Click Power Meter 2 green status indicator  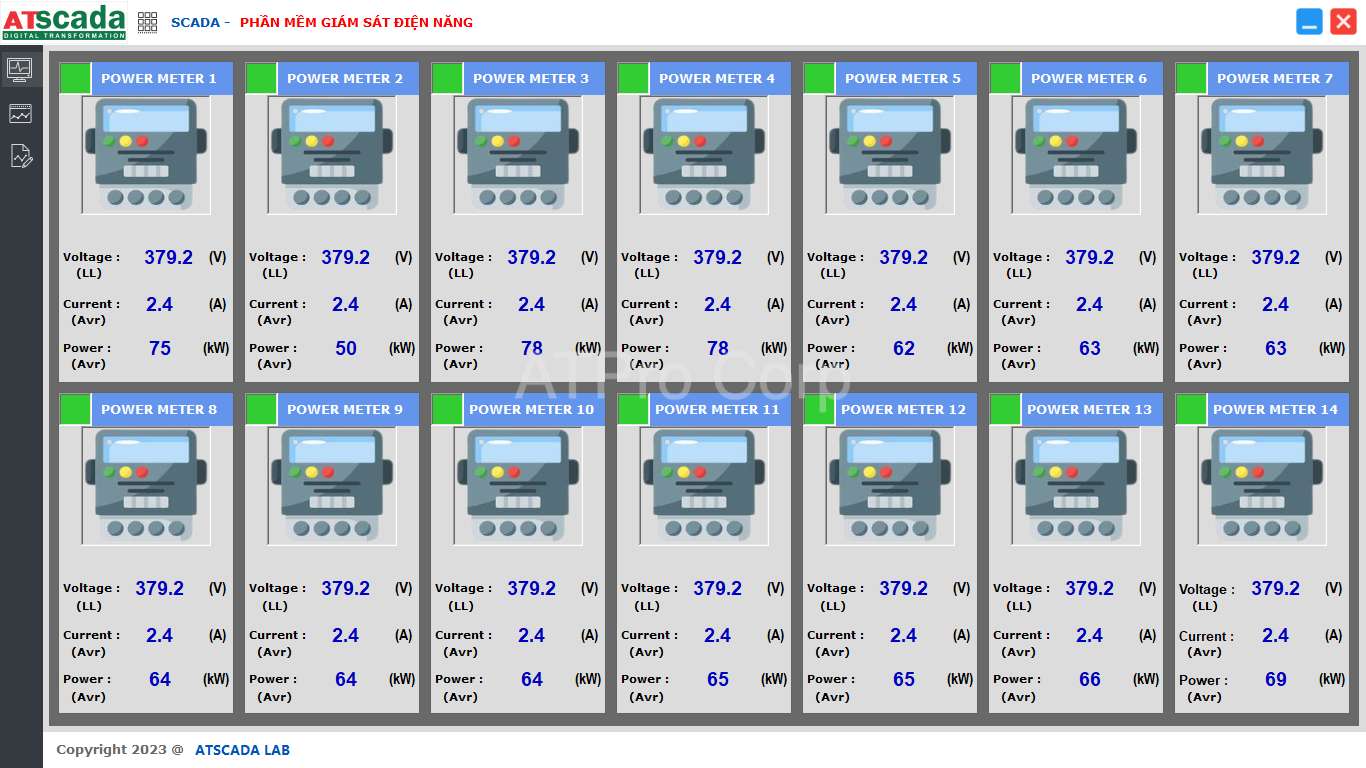pyautogui.click(x=261, y=78)
